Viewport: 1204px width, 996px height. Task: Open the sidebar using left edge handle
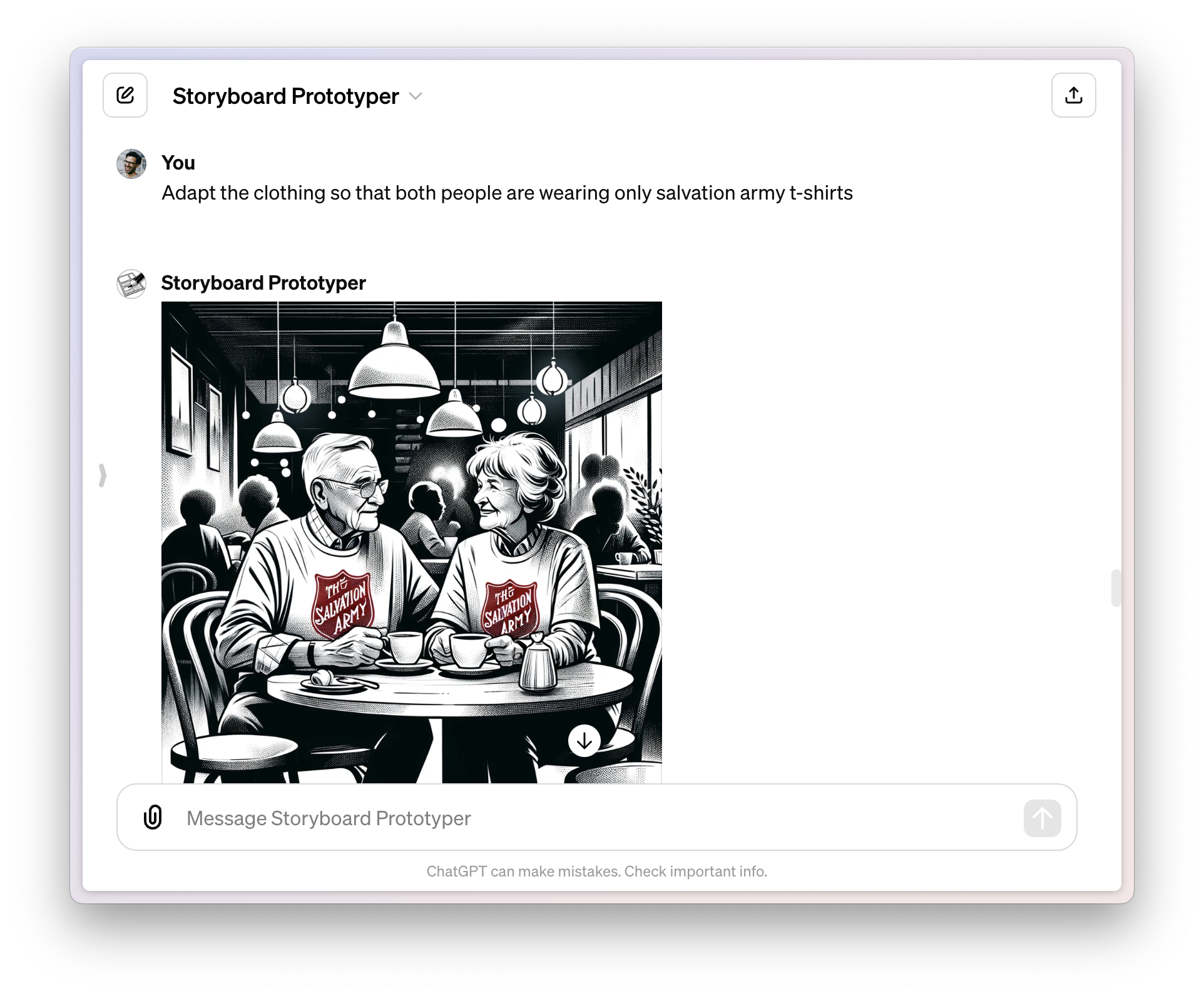[x=103, y=475]
